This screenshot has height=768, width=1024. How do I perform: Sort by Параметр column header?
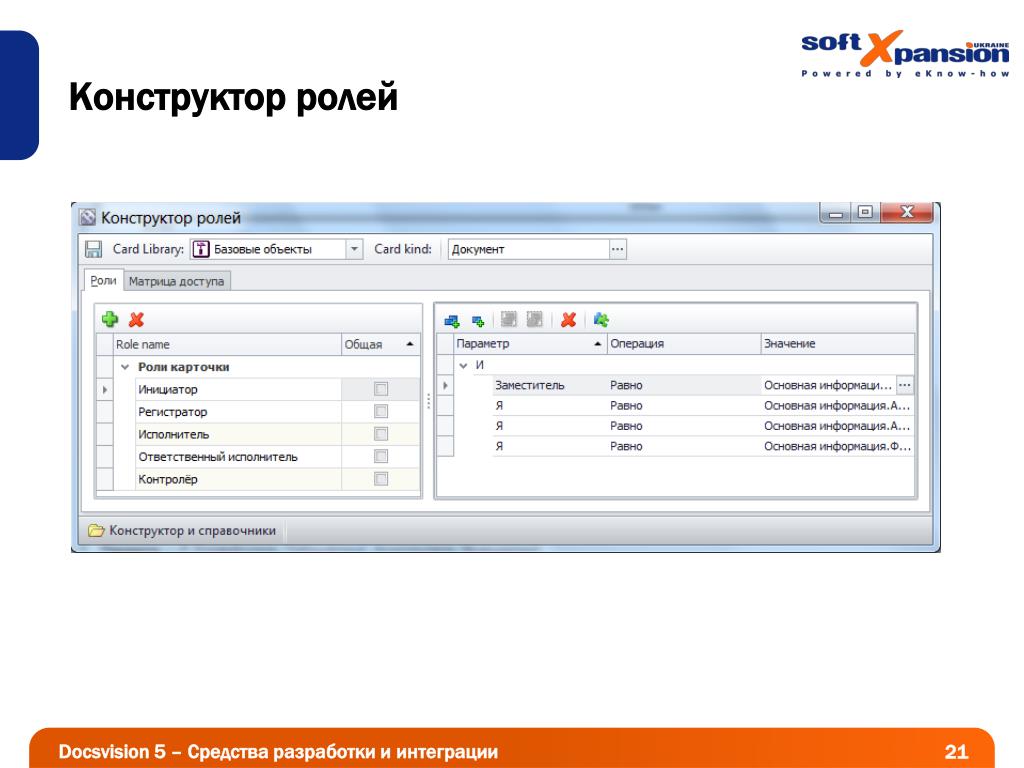pyautogui.click(x=529, y=344)
